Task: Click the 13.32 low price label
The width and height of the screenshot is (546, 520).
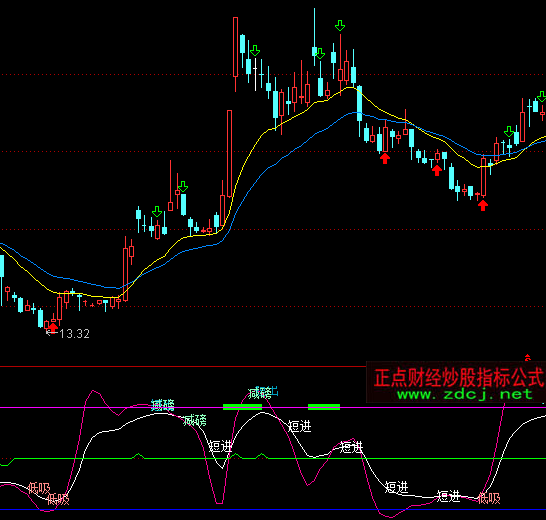Action: [x=75, y=334]
